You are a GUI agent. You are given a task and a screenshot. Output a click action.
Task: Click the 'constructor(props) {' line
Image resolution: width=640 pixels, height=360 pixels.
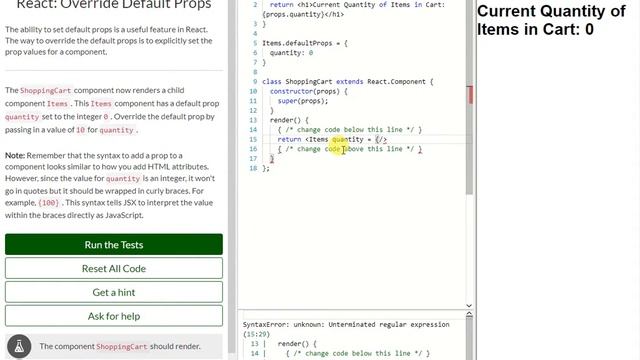309,91
